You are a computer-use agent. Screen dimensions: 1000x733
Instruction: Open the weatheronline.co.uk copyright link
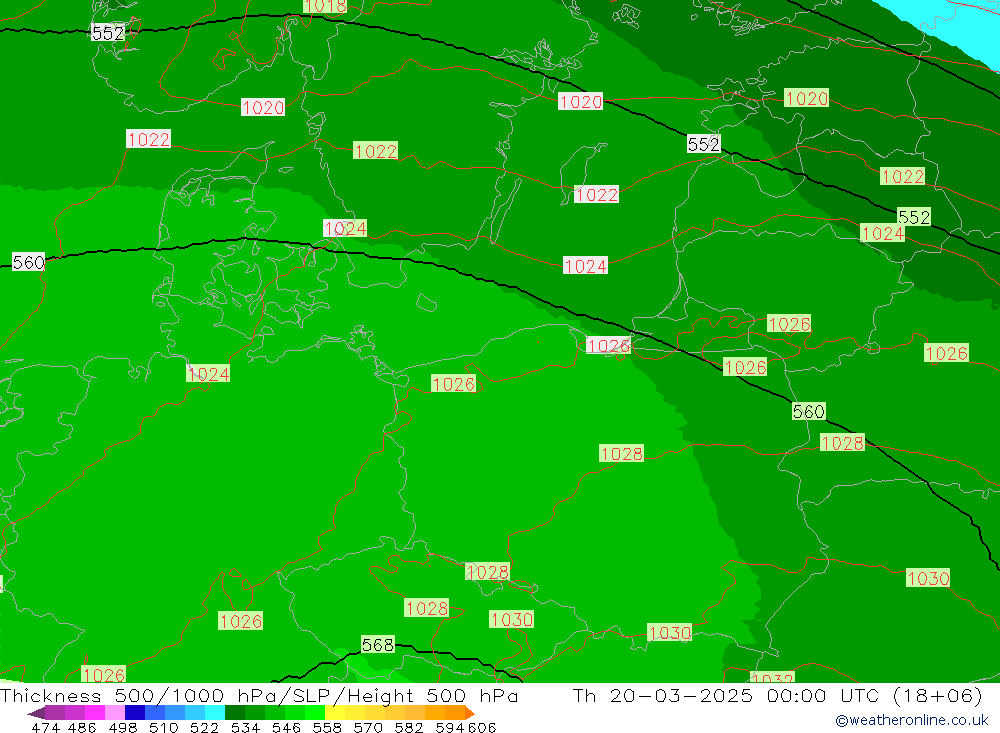pyautogui.click(x=912, y=720)
